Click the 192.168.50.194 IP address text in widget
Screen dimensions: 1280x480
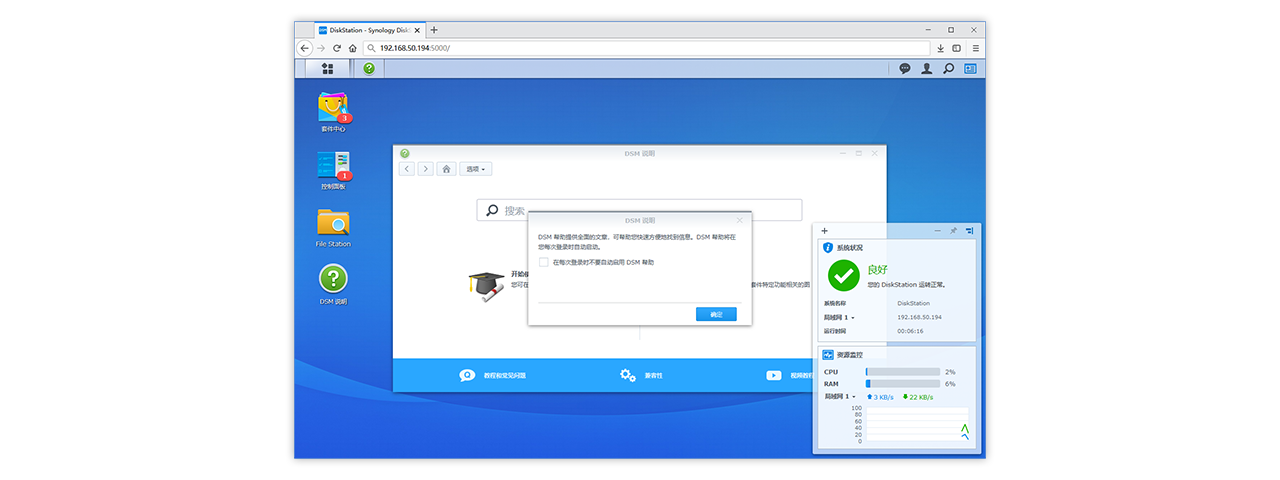coord(920,317)
